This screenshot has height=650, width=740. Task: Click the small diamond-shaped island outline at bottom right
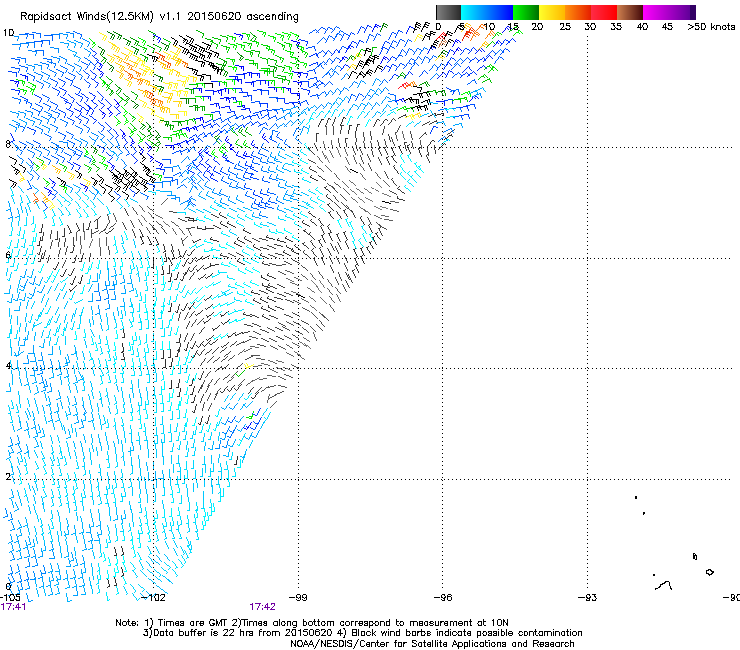point(709,572)
